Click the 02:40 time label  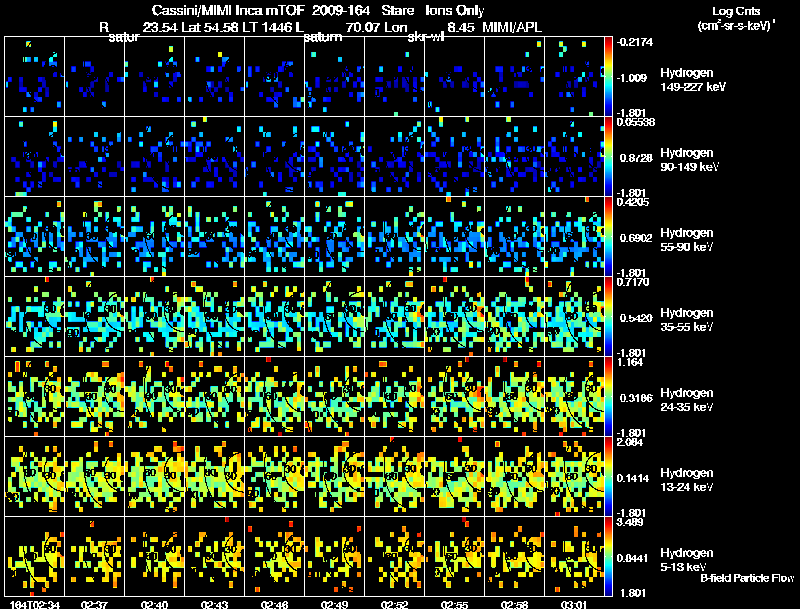click(155, 605)
